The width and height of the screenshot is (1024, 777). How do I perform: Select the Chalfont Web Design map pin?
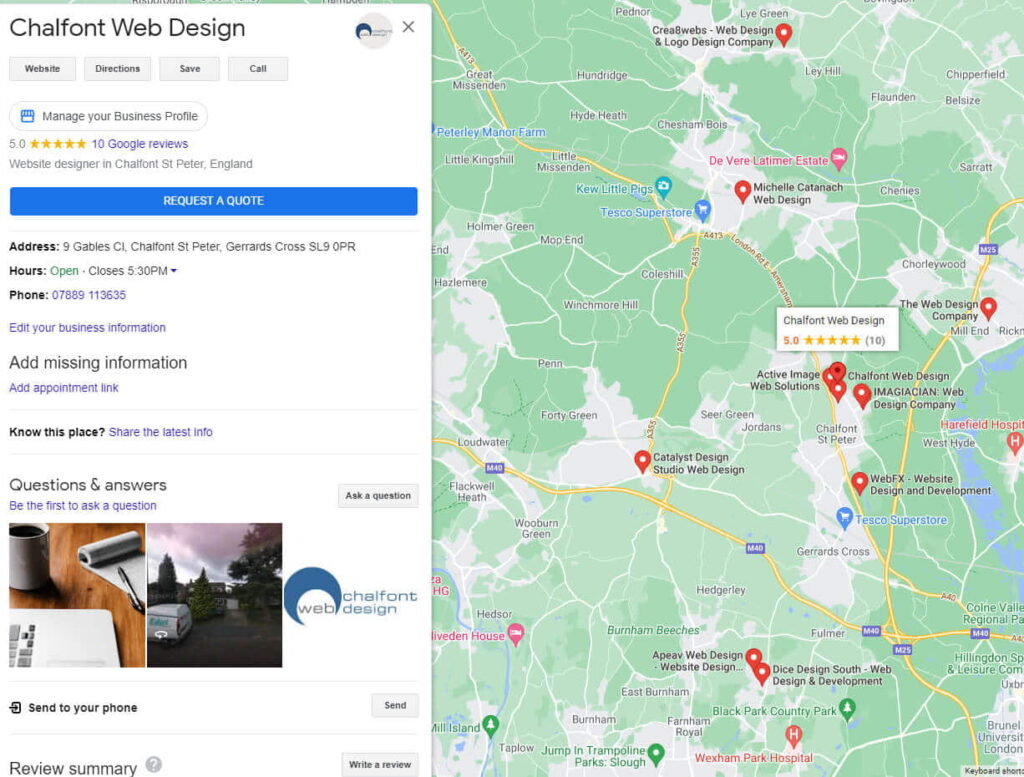click(x=838, y=372)
